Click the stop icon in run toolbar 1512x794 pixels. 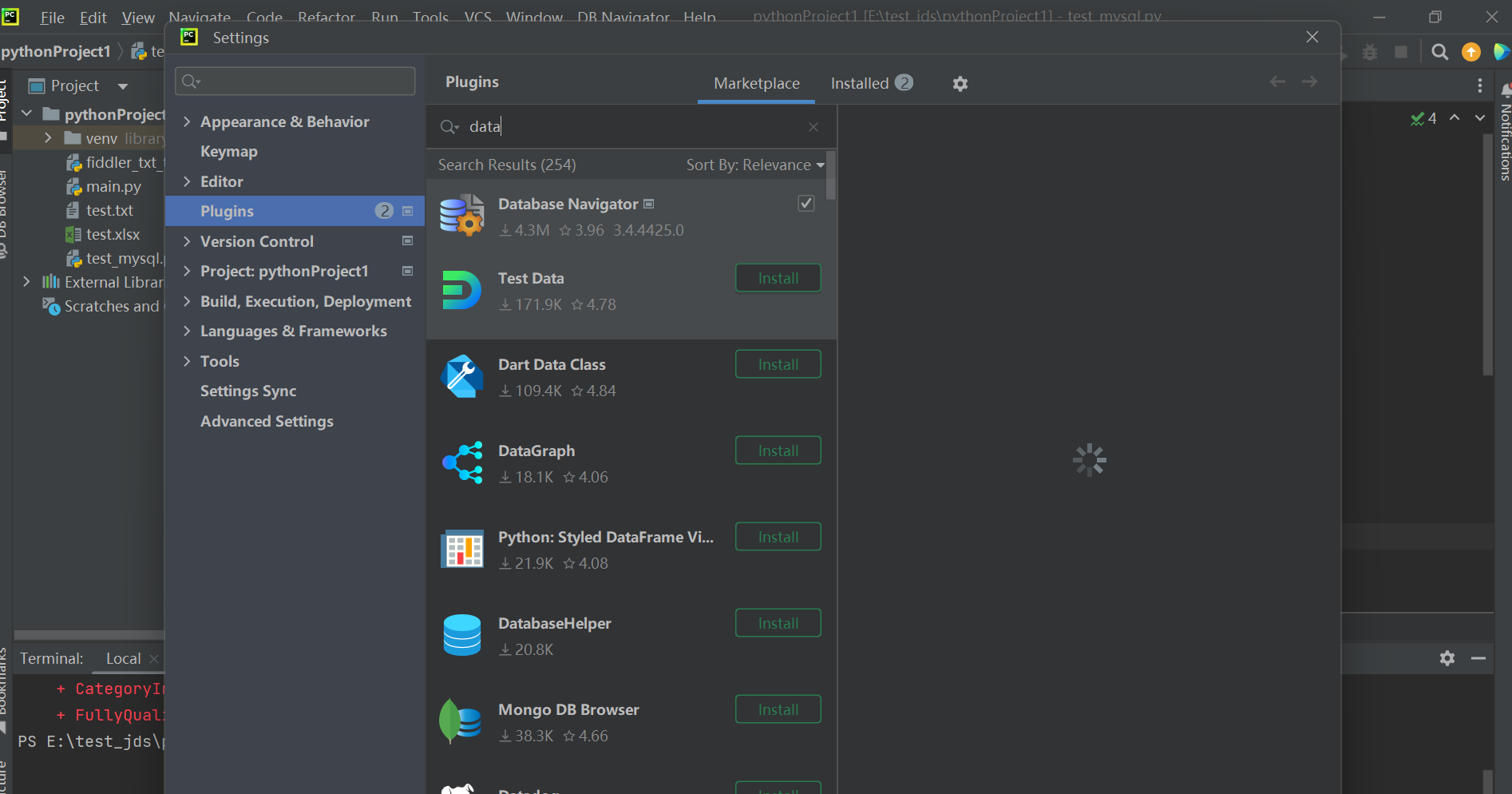[1401, 52]
